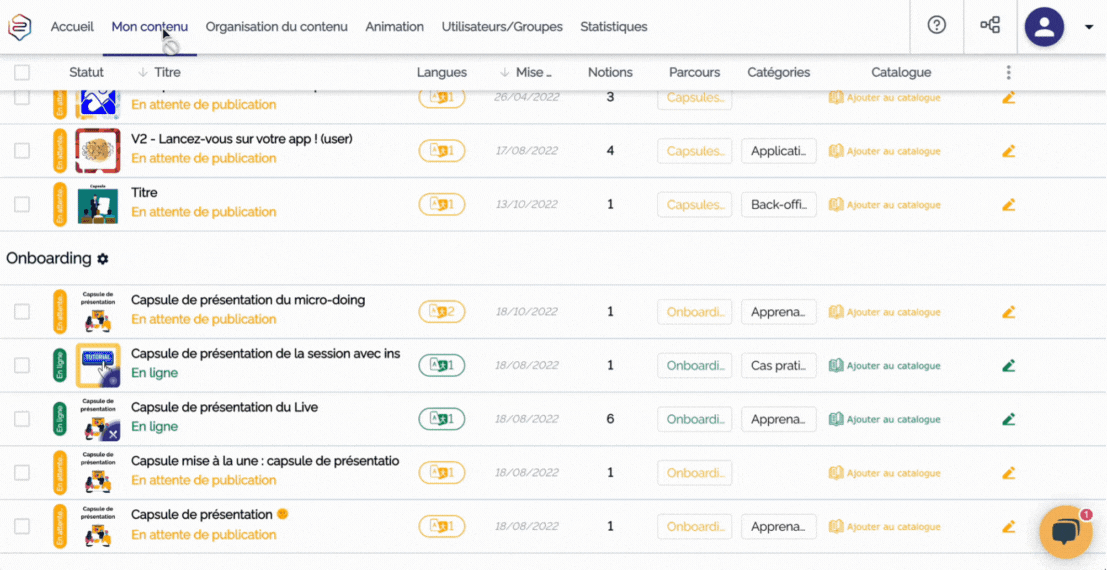Click the organization hierarchy icon in header
1107x570 pixels.
point(990,26)
